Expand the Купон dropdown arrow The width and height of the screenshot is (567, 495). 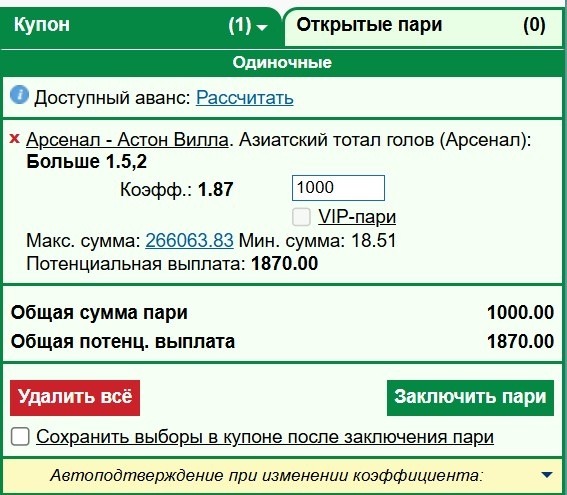pos(262,27)
